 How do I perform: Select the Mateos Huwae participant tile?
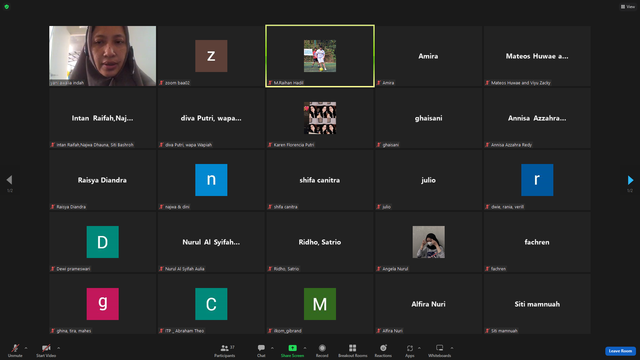click(537, 56)
